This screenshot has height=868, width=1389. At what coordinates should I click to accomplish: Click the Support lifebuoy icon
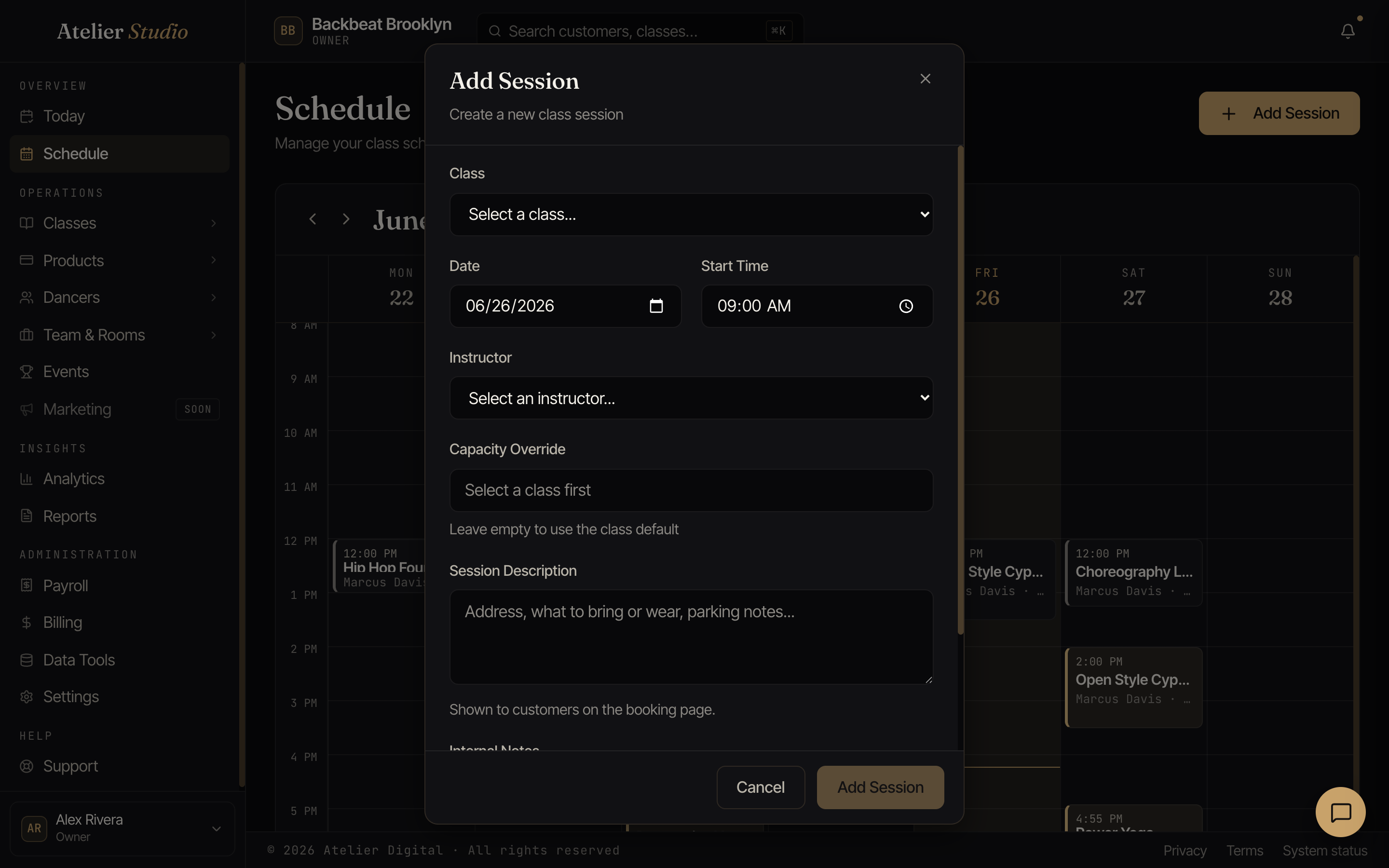tap(27, 766)
